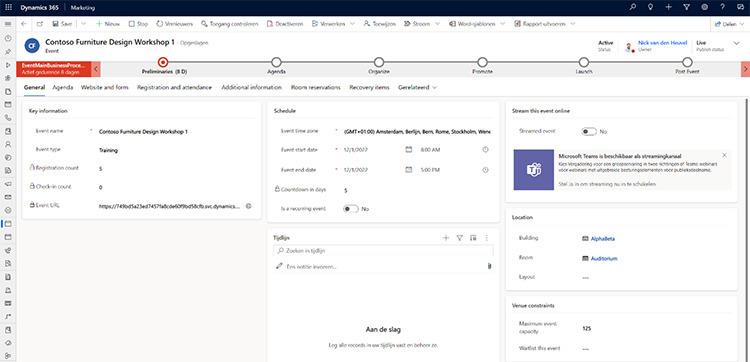Click the attachment paperclip in the note field

click(489, 266)
